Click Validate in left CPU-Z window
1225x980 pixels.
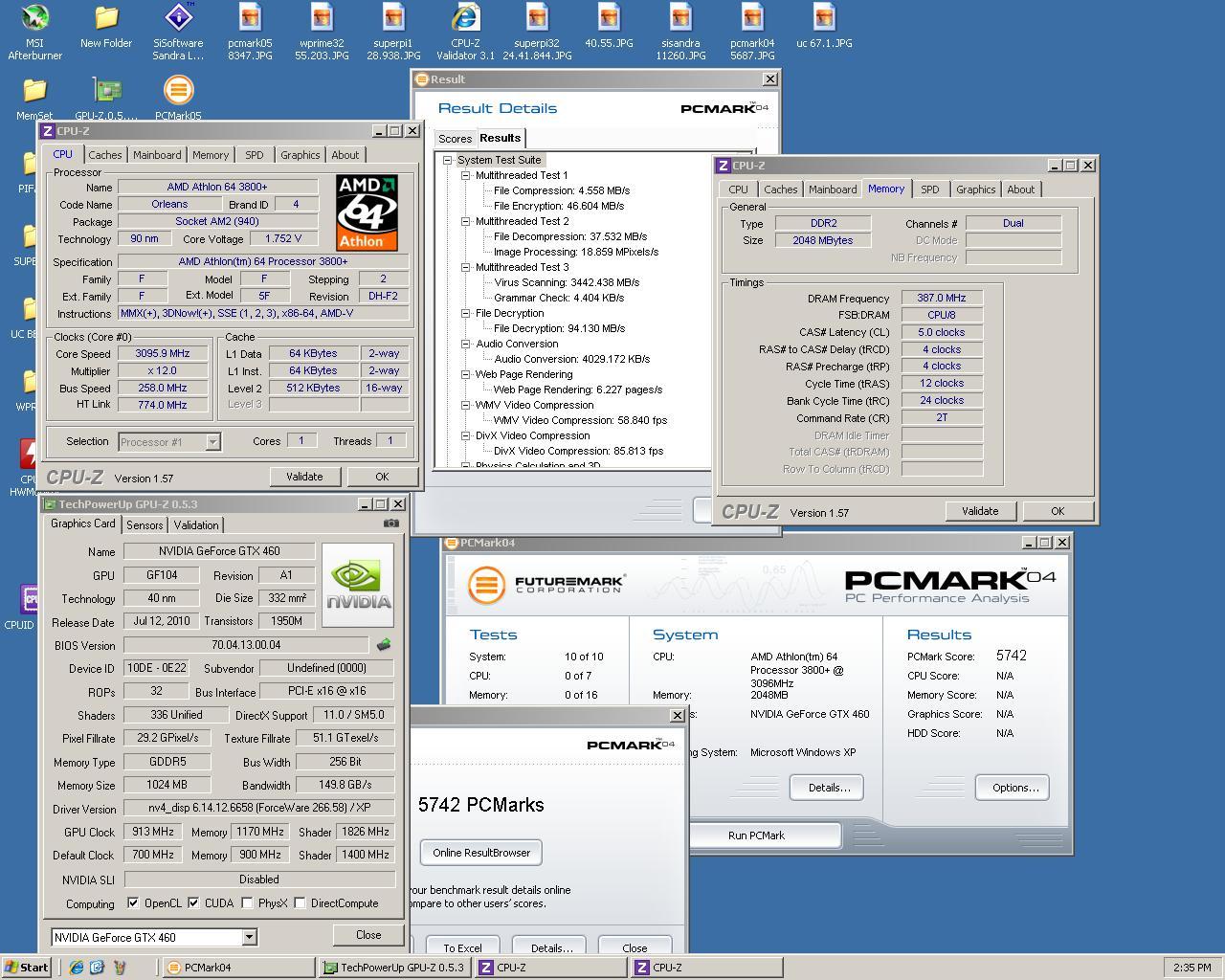pos(304,477)
